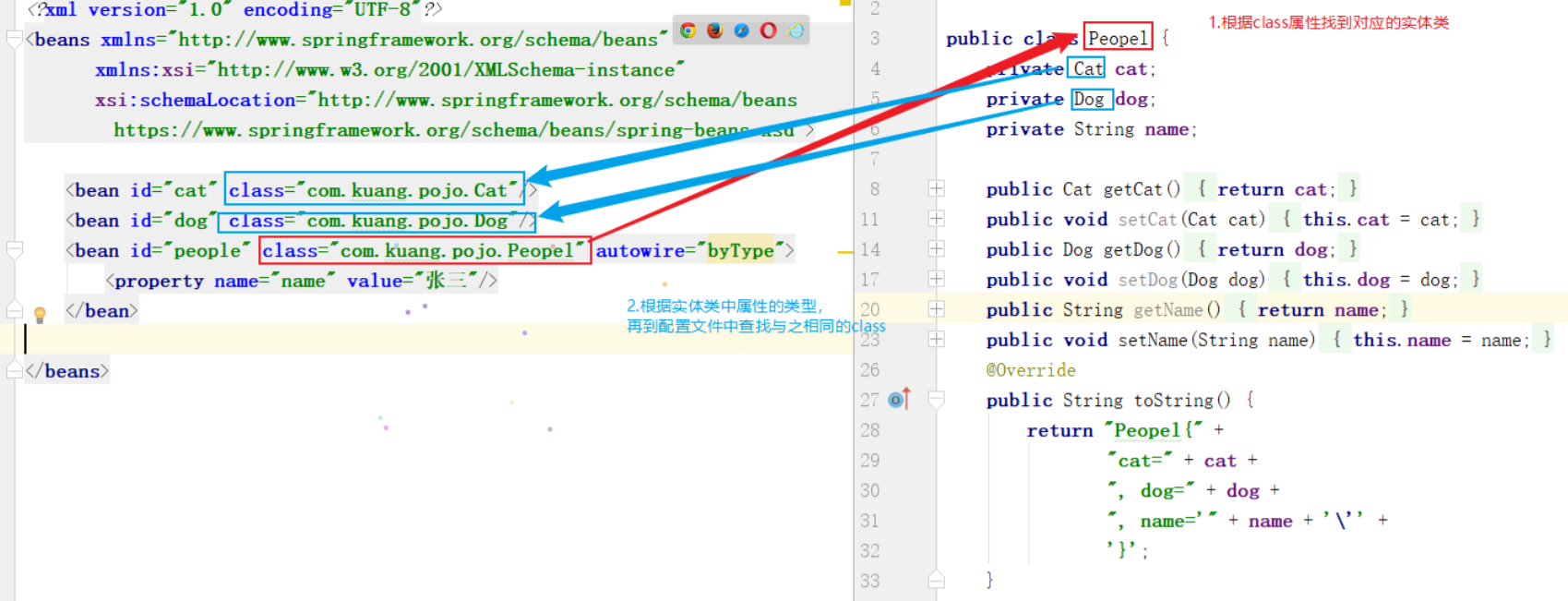
Task: Click the Peopel class name in Java file
Action: 1118,38
